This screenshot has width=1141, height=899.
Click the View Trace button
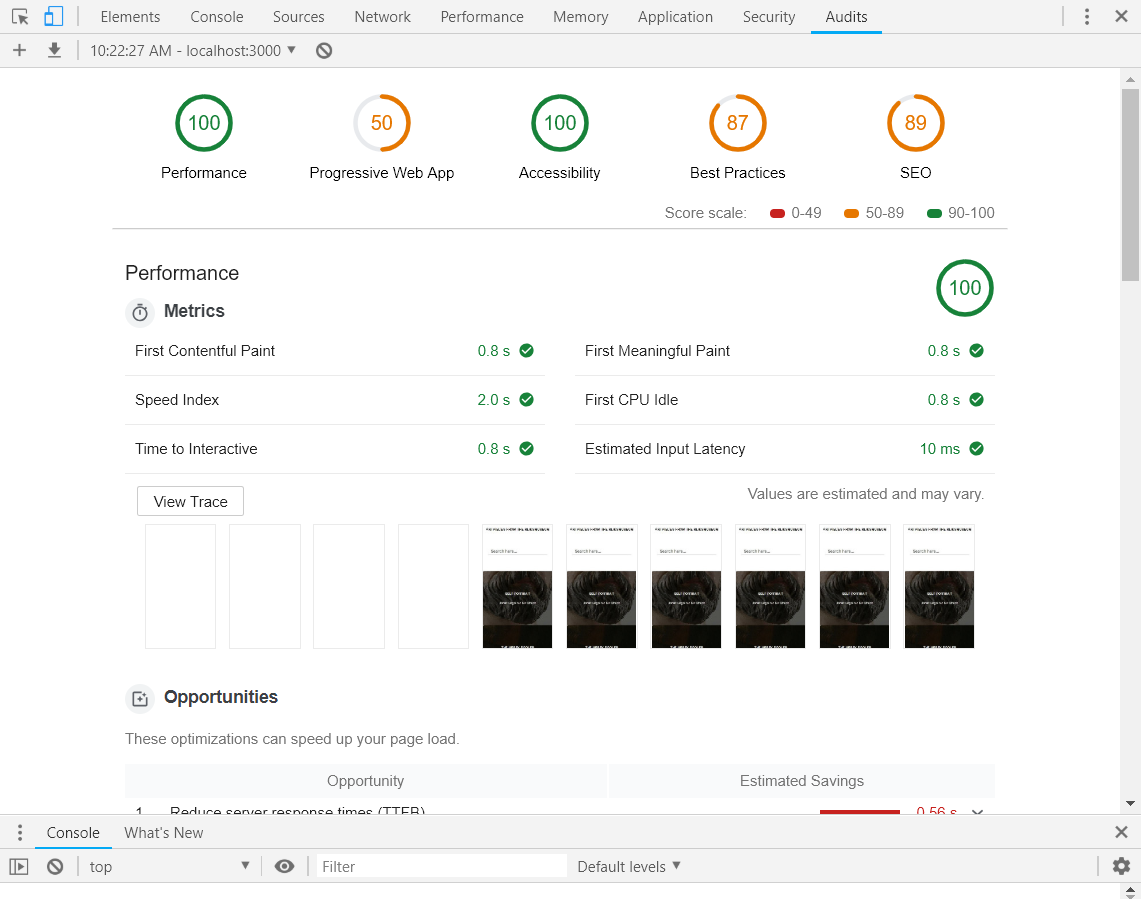coord(191,502)
